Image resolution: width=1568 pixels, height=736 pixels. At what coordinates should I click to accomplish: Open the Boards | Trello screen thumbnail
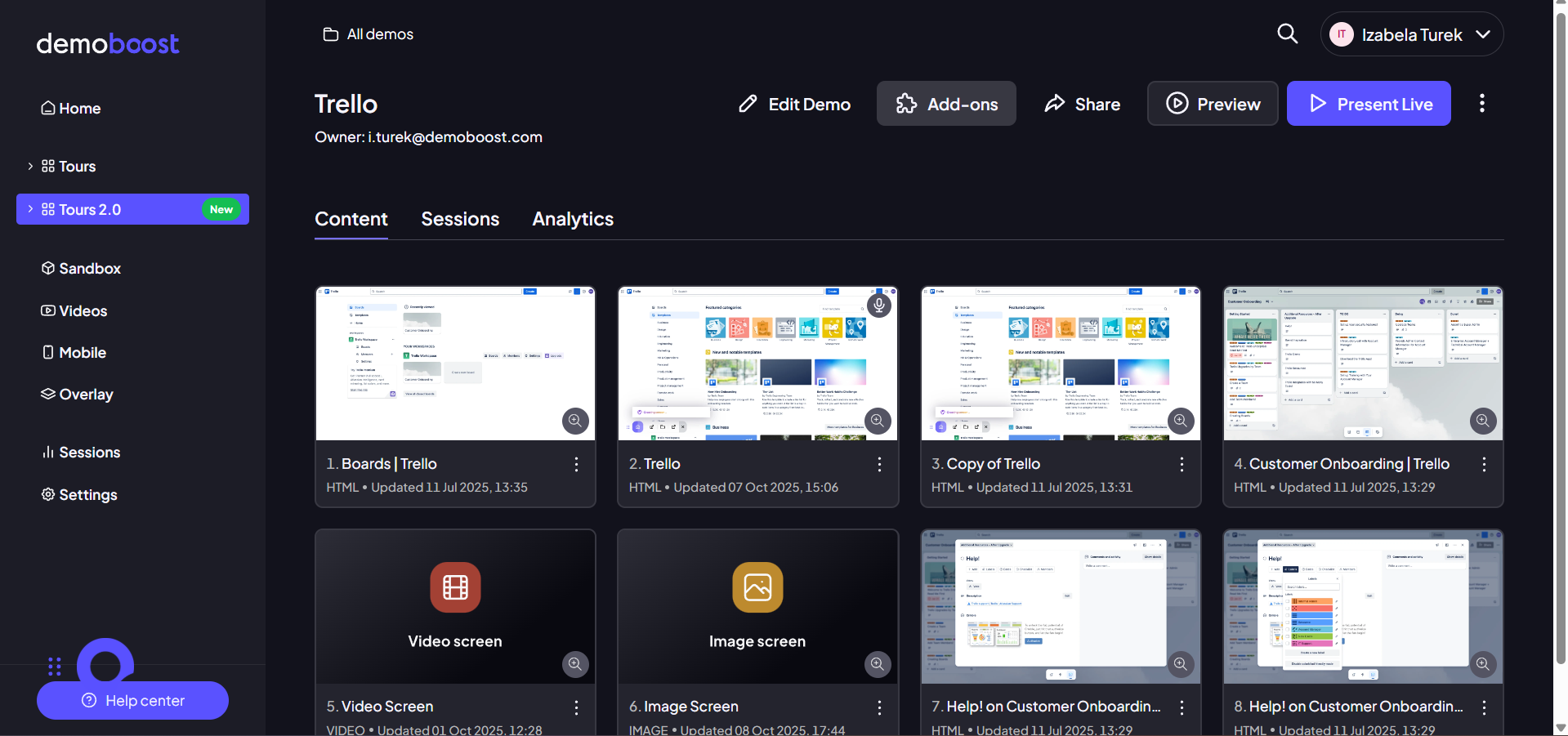click(455, 364)
